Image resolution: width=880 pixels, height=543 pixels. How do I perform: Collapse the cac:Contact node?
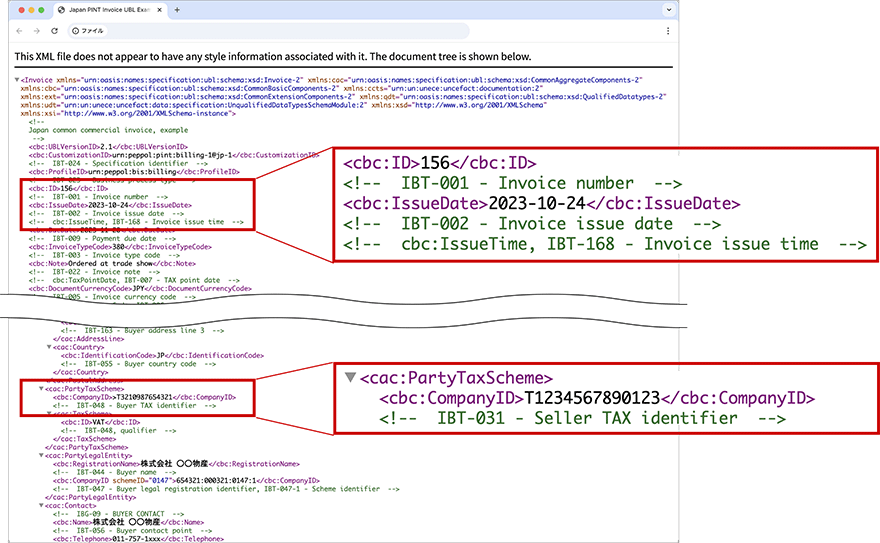(40, 505)
